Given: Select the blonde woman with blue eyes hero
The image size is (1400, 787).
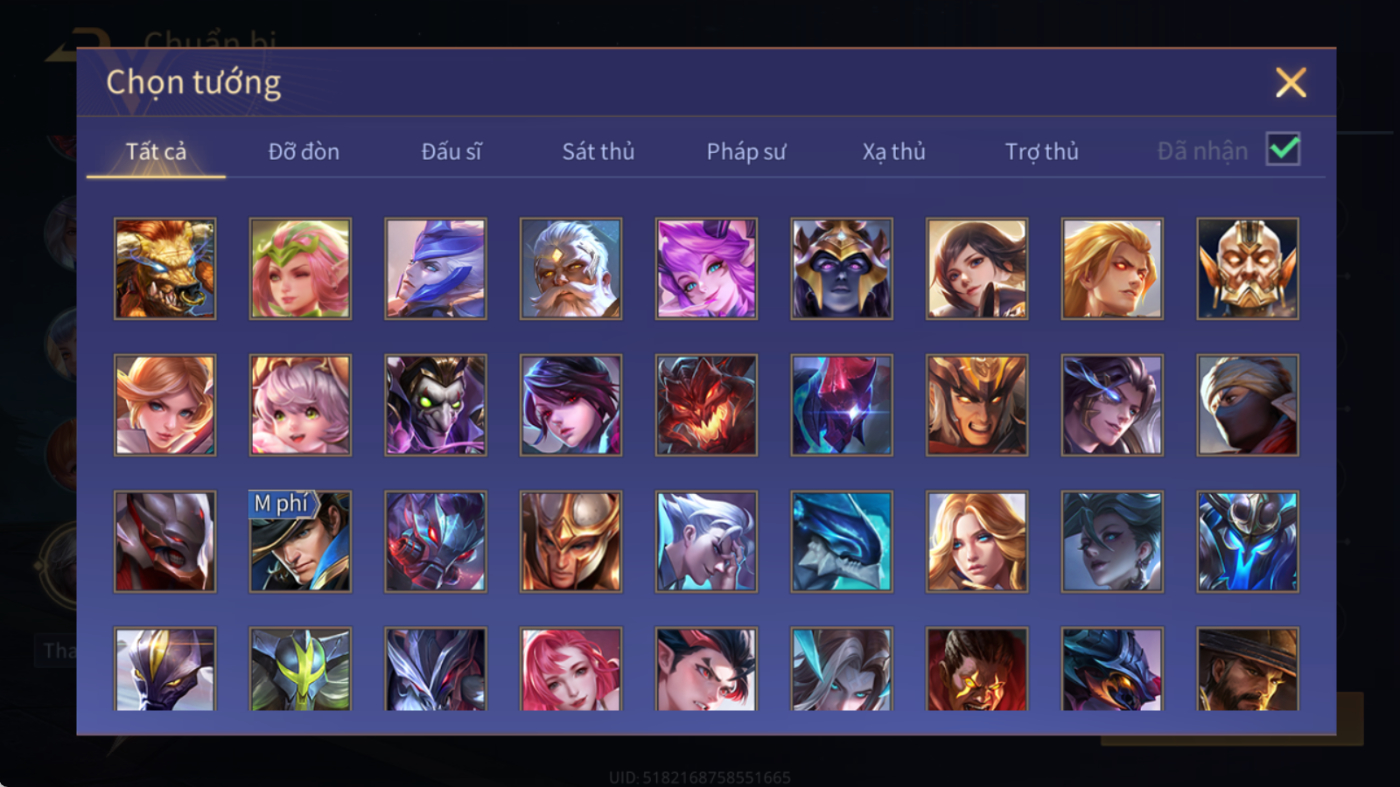Looking at the screenshot, I should pos(977,541).
